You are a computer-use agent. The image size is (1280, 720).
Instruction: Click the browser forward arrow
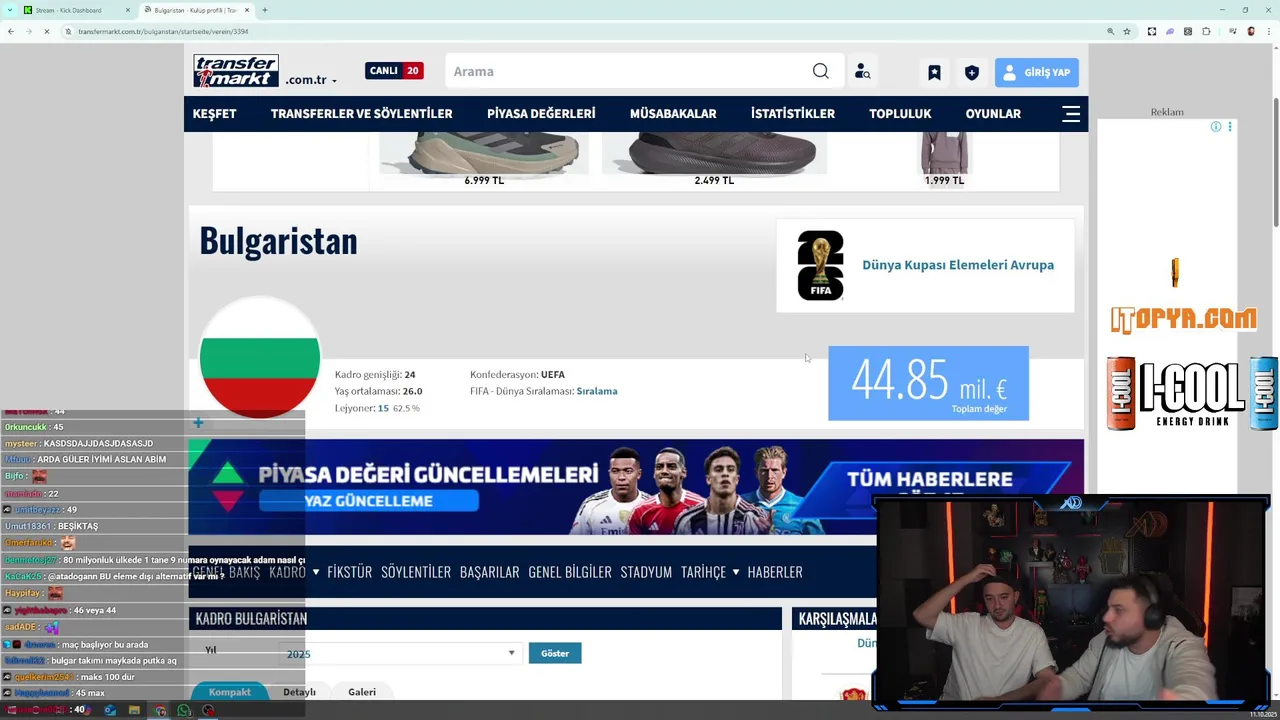tap(28, 31)
